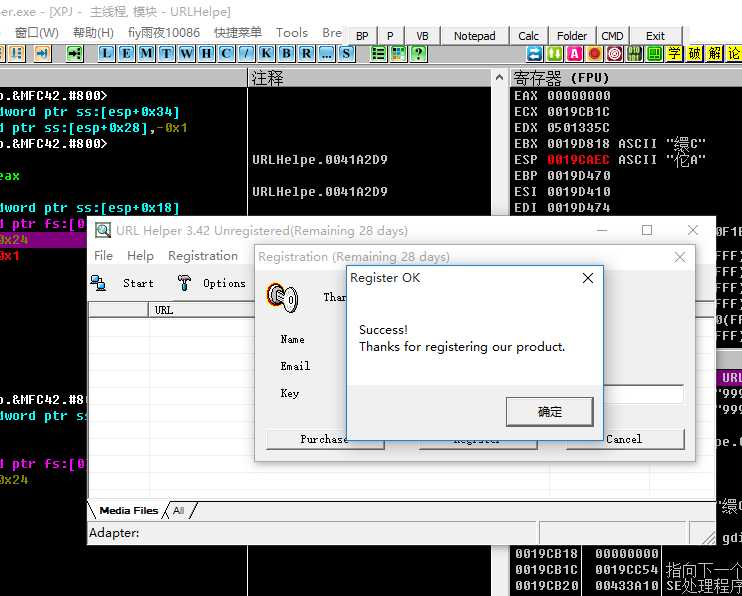Open the C CPU window button
This screenshot has height=596, width=742.
226,53
